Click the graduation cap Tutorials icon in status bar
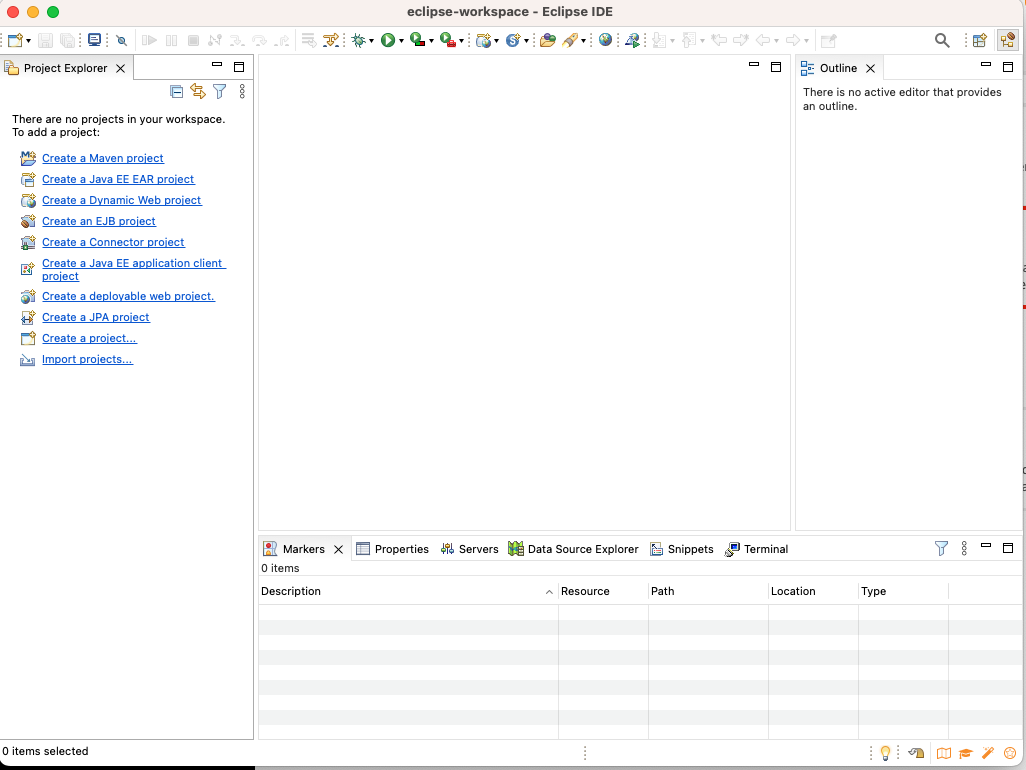 [965, 753]
